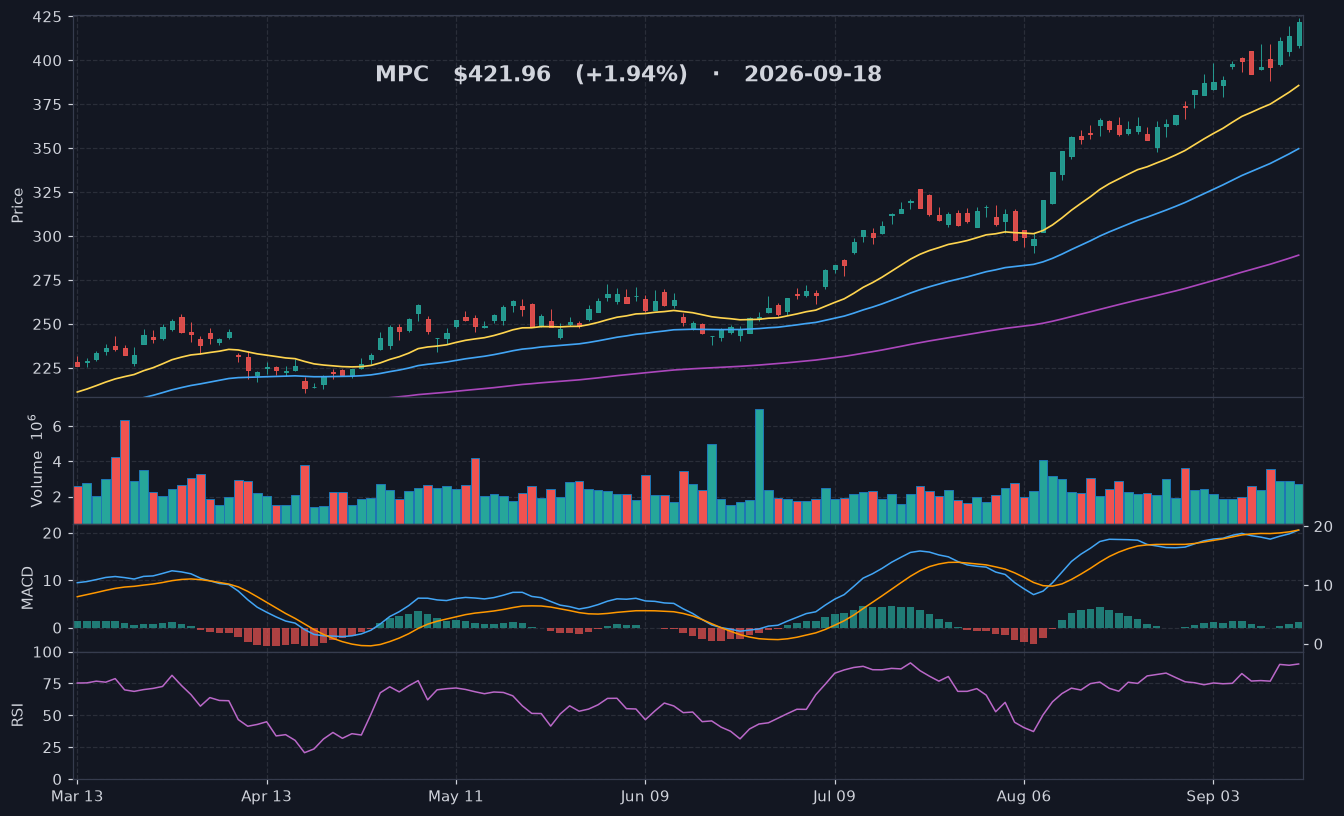Image resolution: width=1344 pixels, height=816 pixels.
Task: Click the MACD axis label
Action: (27, 588)
